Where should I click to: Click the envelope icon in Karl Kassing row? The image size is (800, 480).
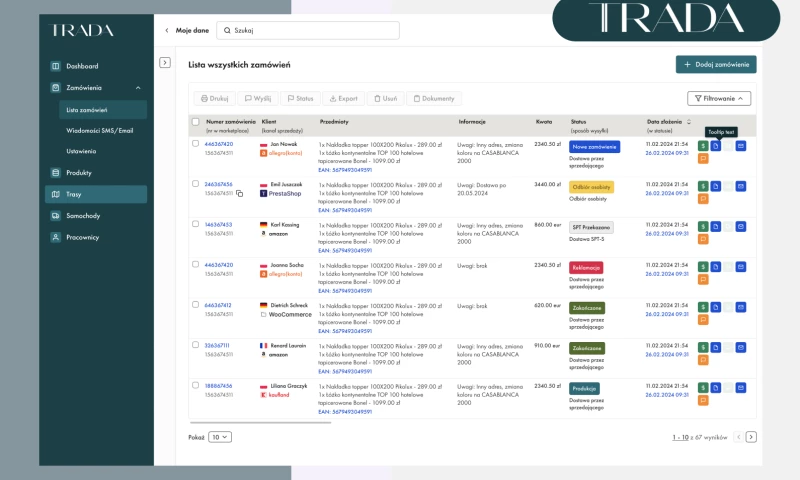741,226
